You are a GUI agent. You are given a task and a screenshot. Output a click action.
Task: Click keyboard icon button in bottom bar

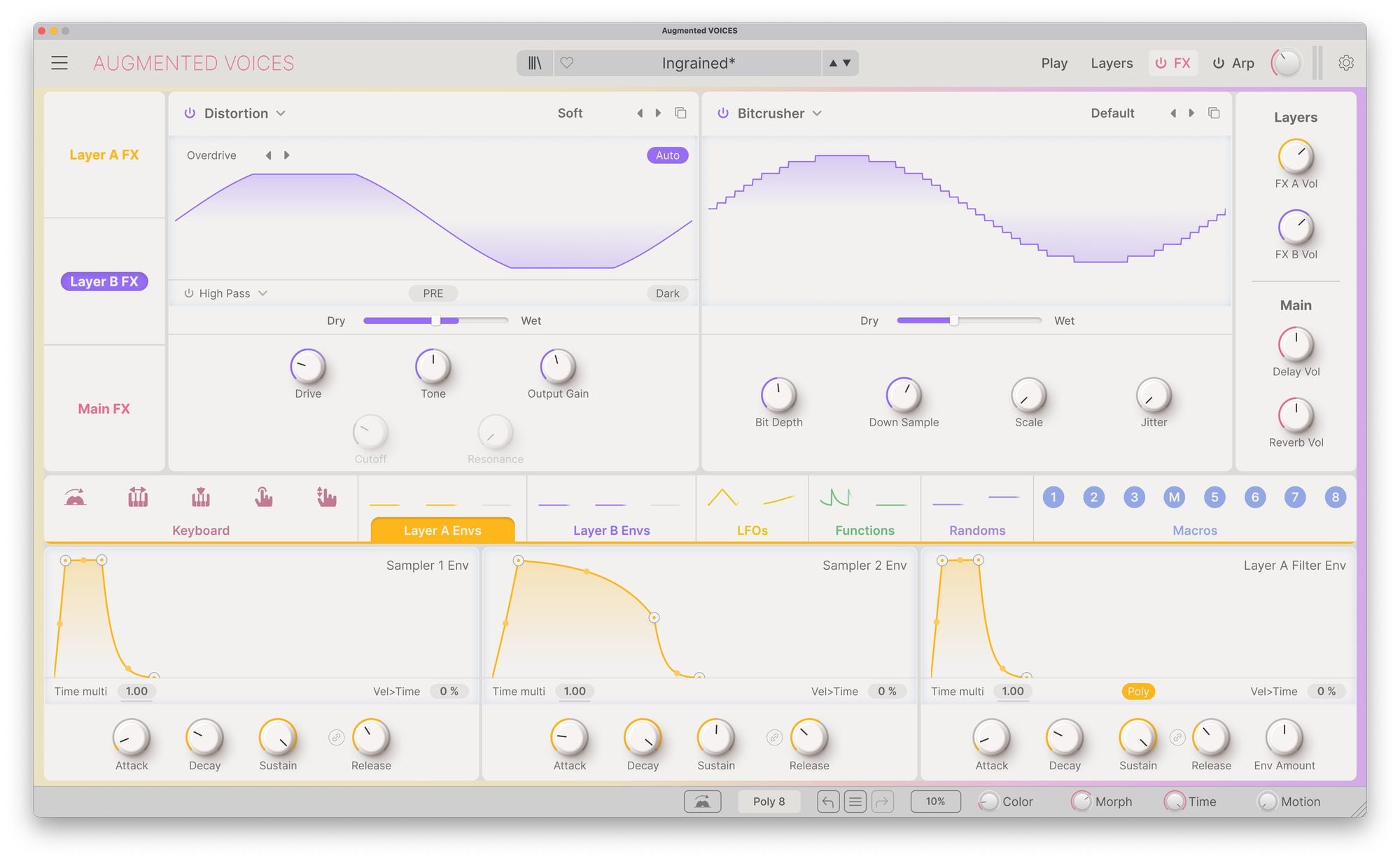[x=702, y=801]
